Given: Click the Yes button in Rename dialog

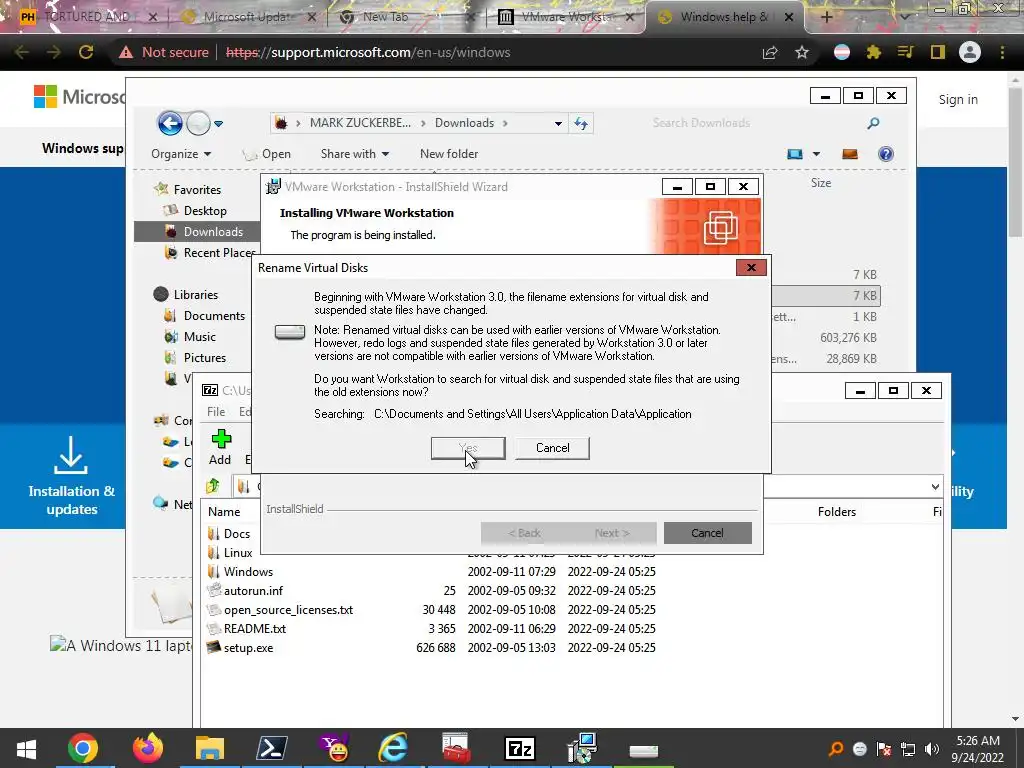Looking at the screenshot, I should (x=468, y=448).
